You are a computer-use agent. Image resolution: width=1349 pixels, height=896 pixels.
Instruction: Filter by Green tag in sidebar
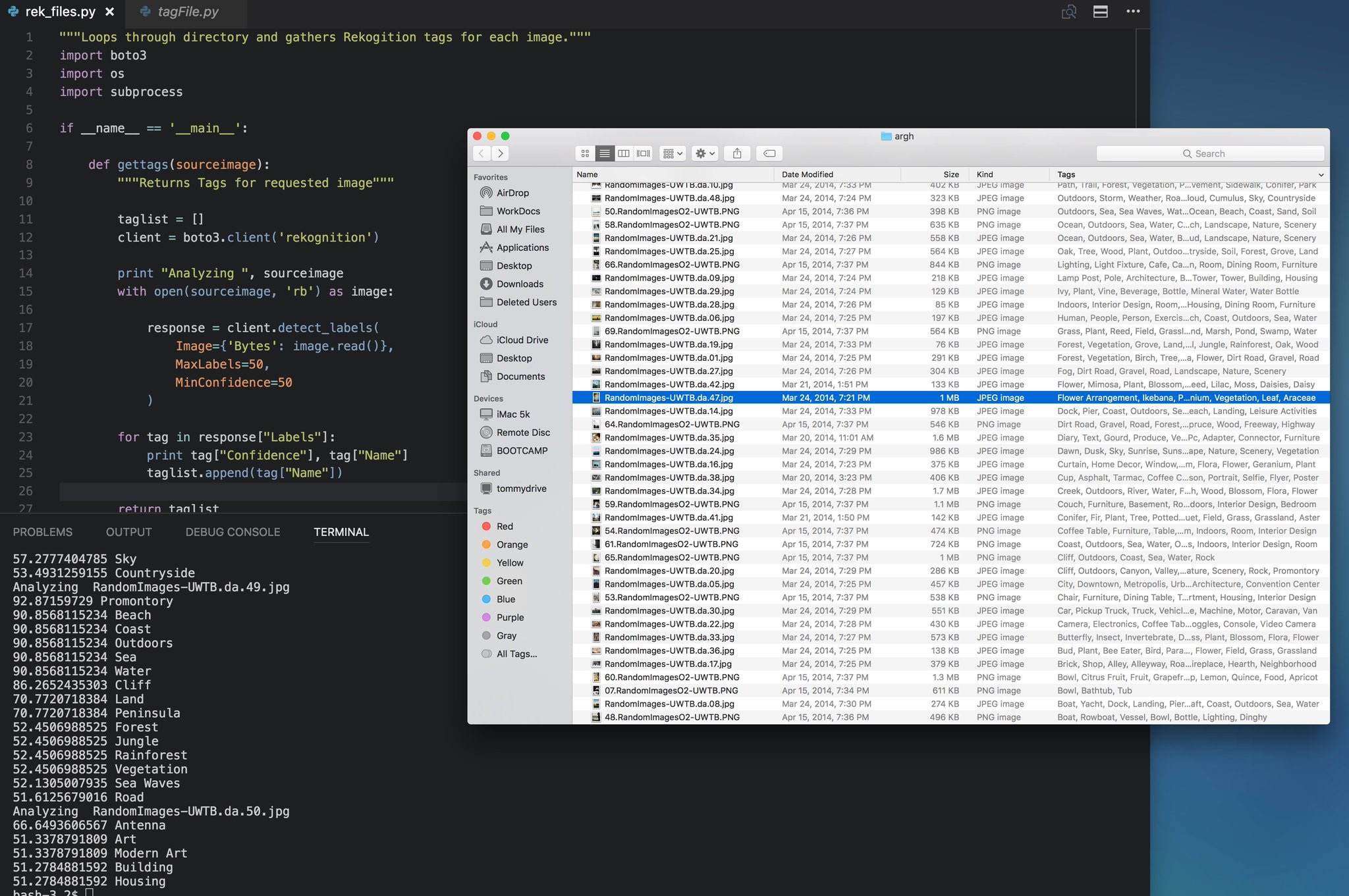[x=509, y=581]
